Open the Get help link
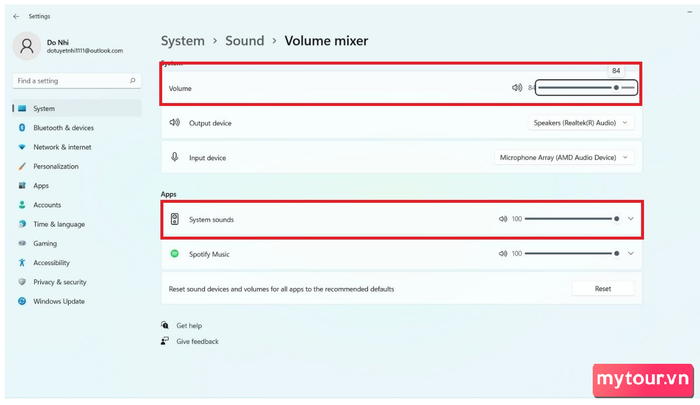This screenshot has height=405, width=700. pyautogui.click(x=189, y=326)
